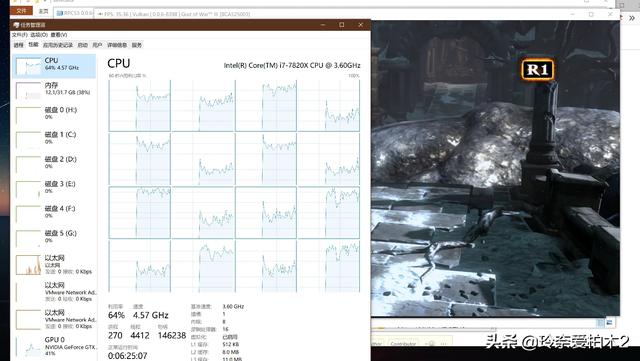Click the first logical processor graph

pos(140,105)
